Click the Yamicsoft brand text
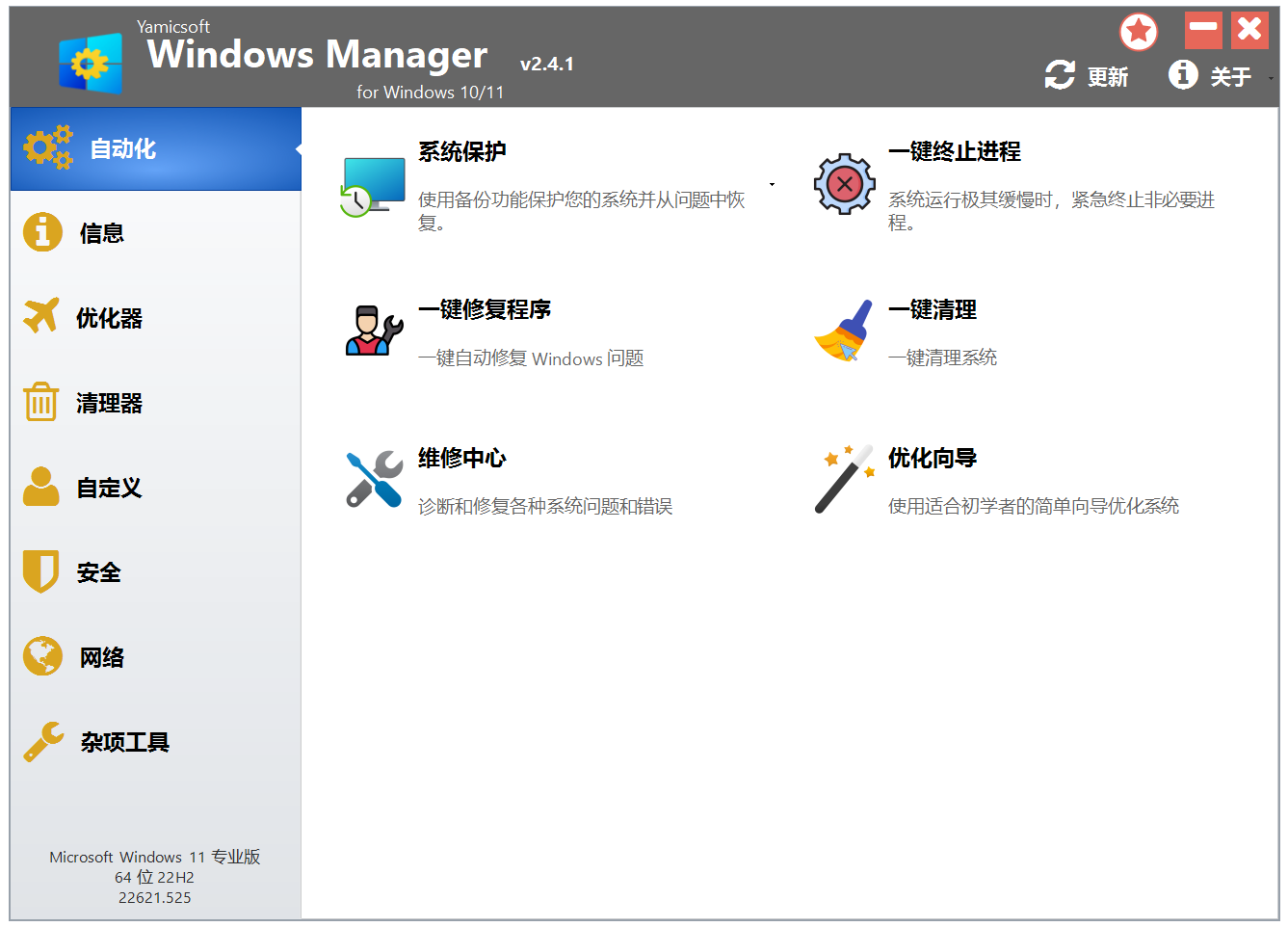The width and height of the screenshot is (1288, 927). pyautogui.click(x=173, y=27)
